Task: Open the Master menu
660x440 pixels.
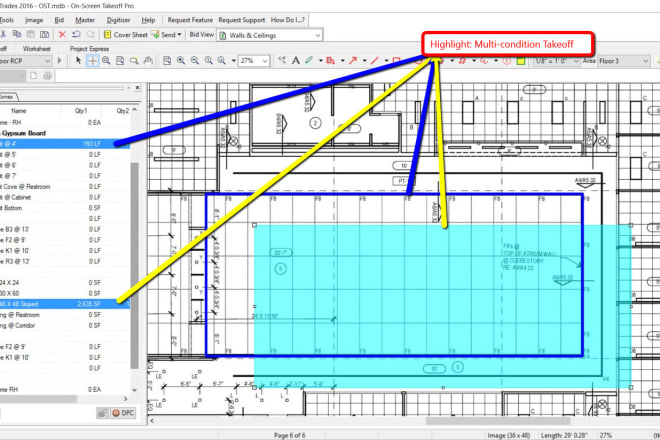Action: (85, 20)
